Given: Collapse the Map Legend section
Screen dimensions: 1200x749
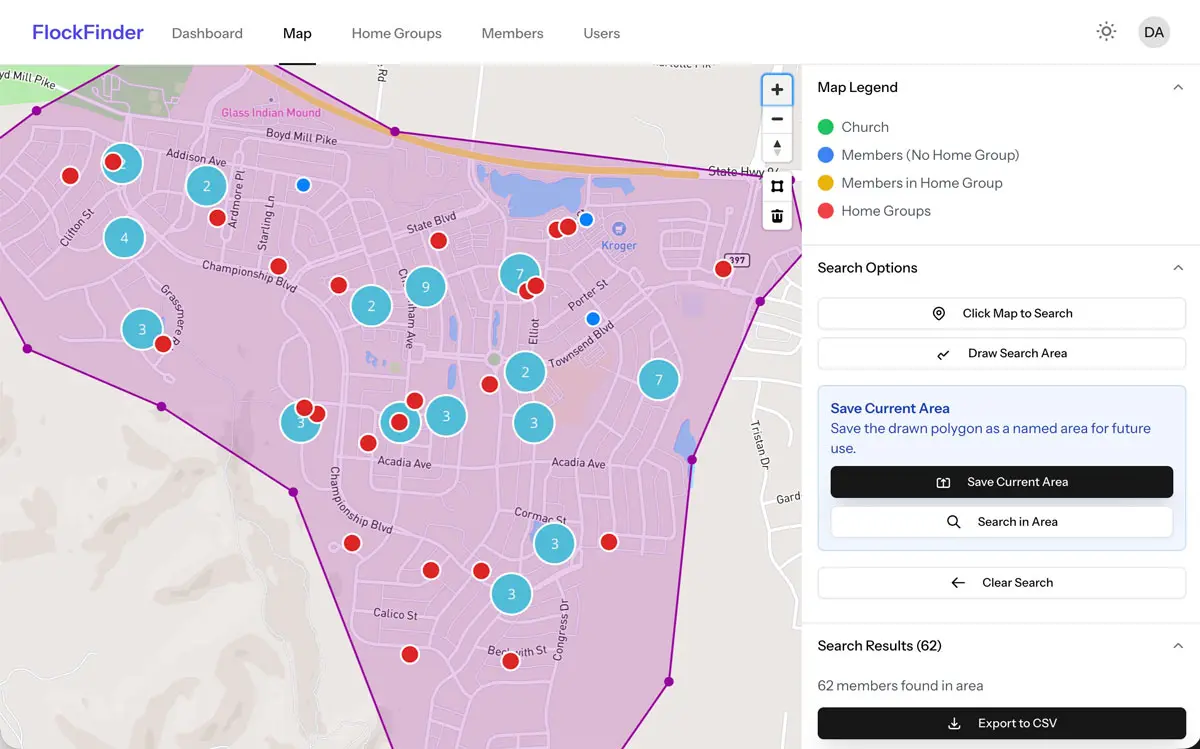Looking at the screenshot, I should (1177, 88).
